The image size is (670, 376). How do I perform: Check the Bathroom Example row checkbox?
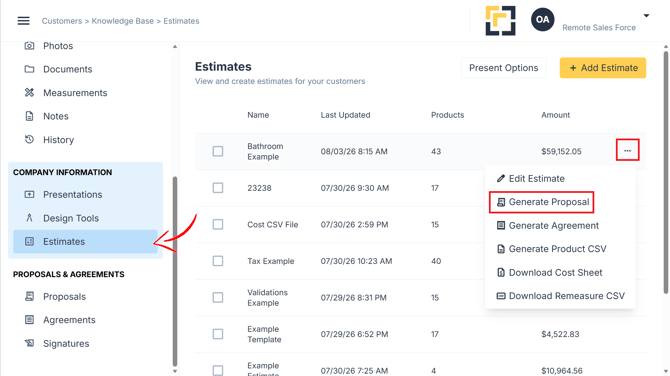click(218, 151)
